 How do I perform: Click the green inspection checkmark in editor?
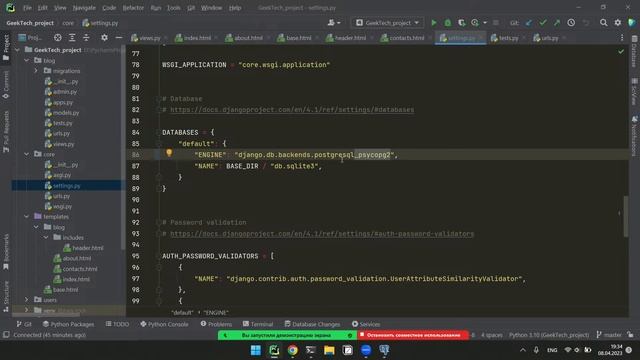pyautogui.click(x=621, y=52)
